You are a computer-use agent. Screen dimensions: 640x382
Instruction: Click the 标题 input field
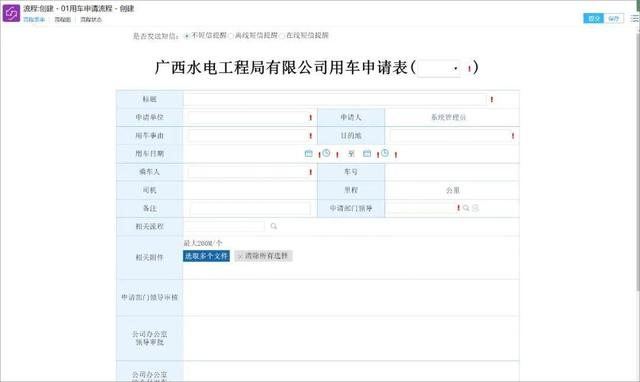336,99
